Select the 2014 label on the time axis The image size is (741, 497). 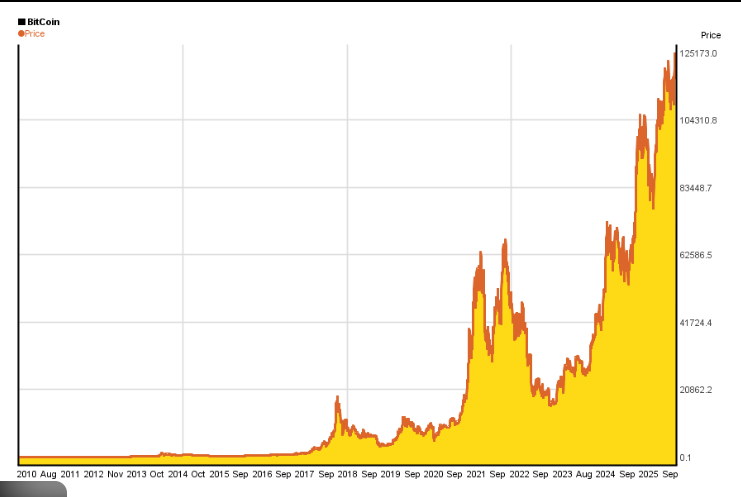tap(177, 473)
